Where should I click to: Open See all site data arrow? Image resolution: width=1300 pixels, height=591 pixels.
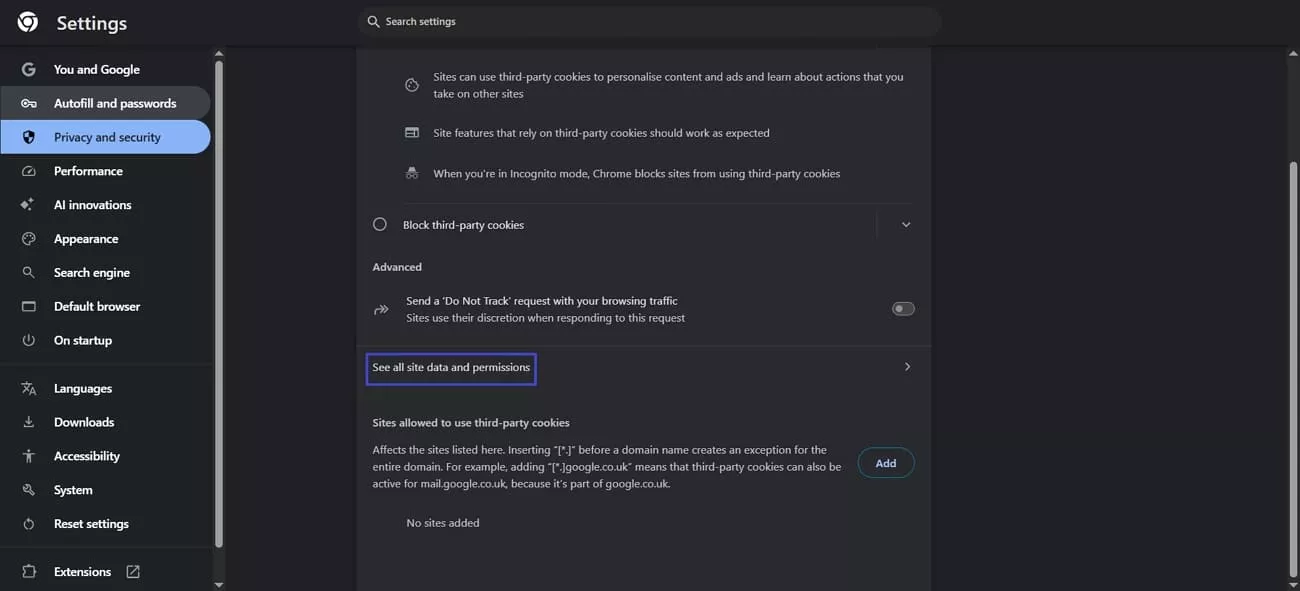pyautogui.click(x=907, y=367)
